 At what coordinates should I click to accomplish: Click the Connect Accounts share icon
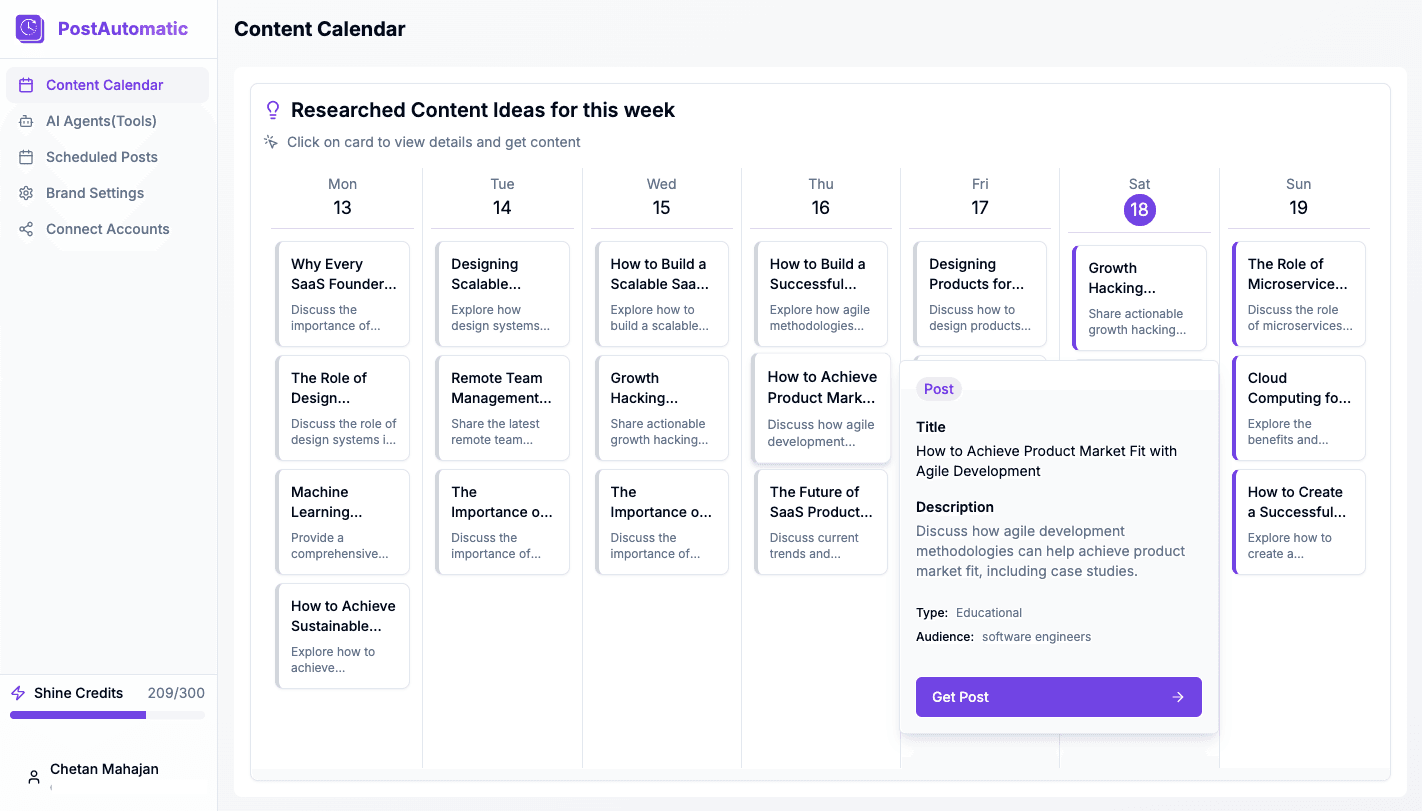tap(27, 229)
